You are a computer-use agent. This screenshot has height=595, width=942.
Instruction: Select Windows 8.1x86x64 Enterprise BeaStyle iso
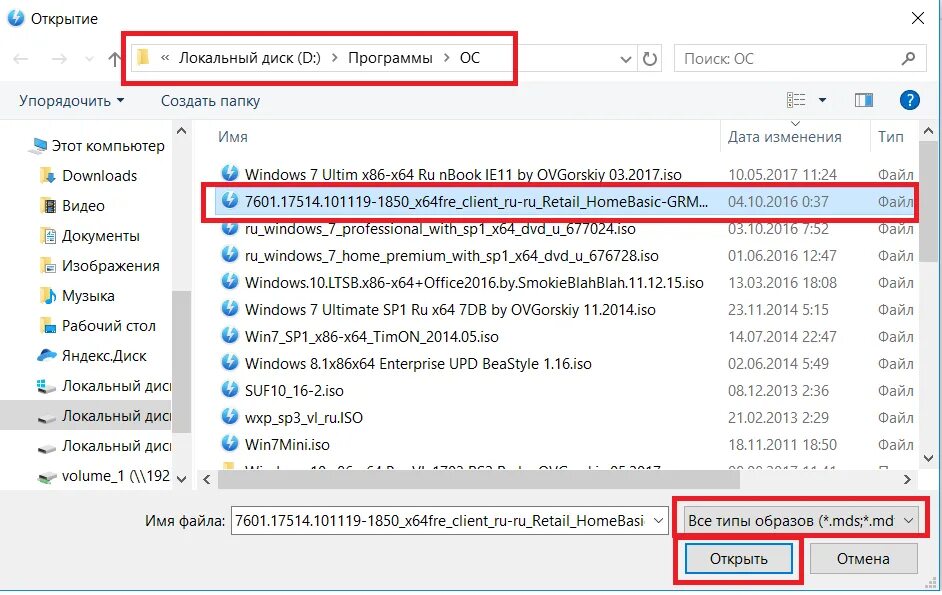(x=418, y=364)
